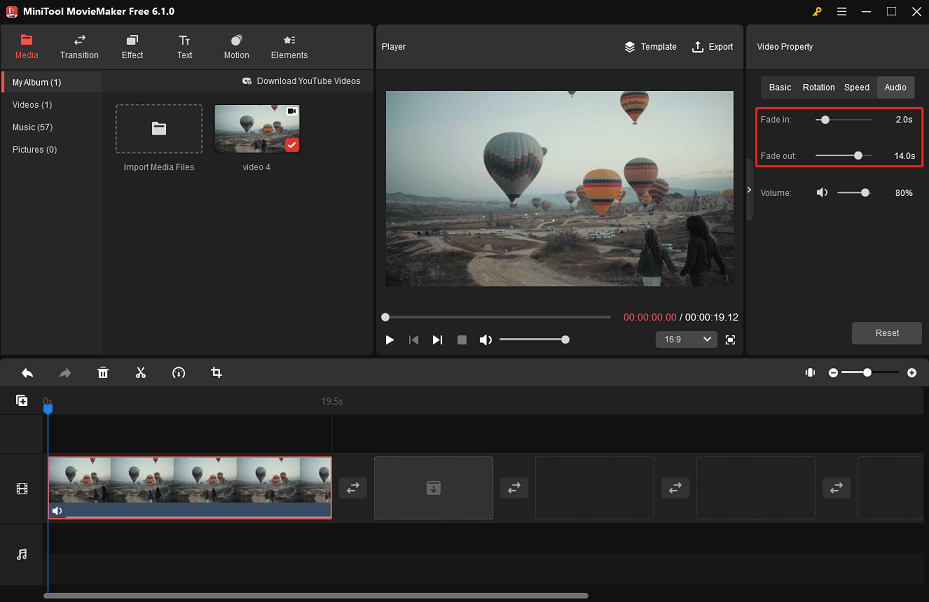Mute the player volume icon
The height and width of the screenshot is (602, 929).
[x=486, y=340]
